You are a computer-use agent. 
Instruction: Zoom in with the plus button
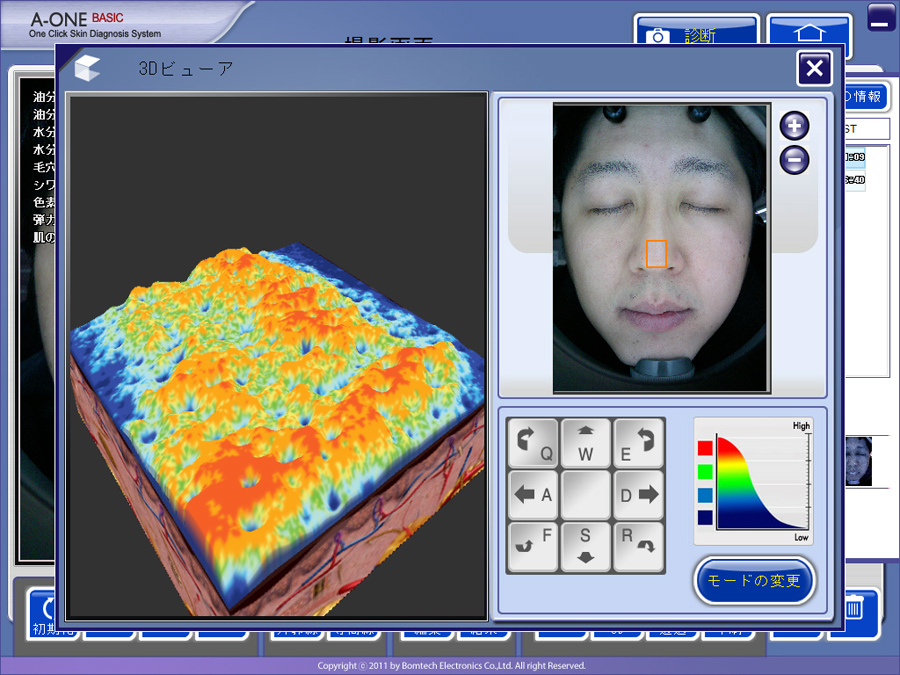click(x=793, y=125)
